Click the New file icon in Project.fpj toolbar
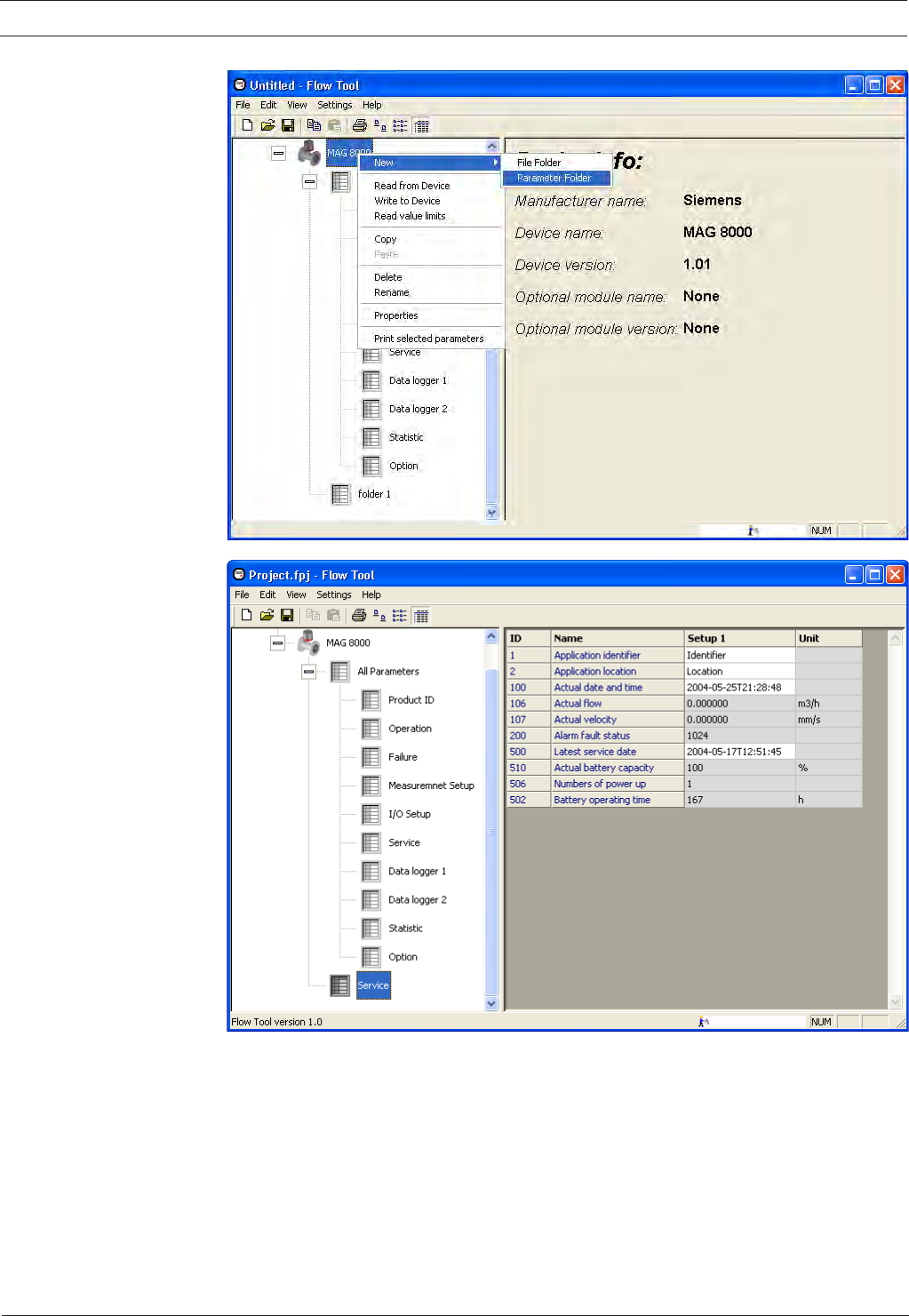909x1316 pixels. point(247,615)
